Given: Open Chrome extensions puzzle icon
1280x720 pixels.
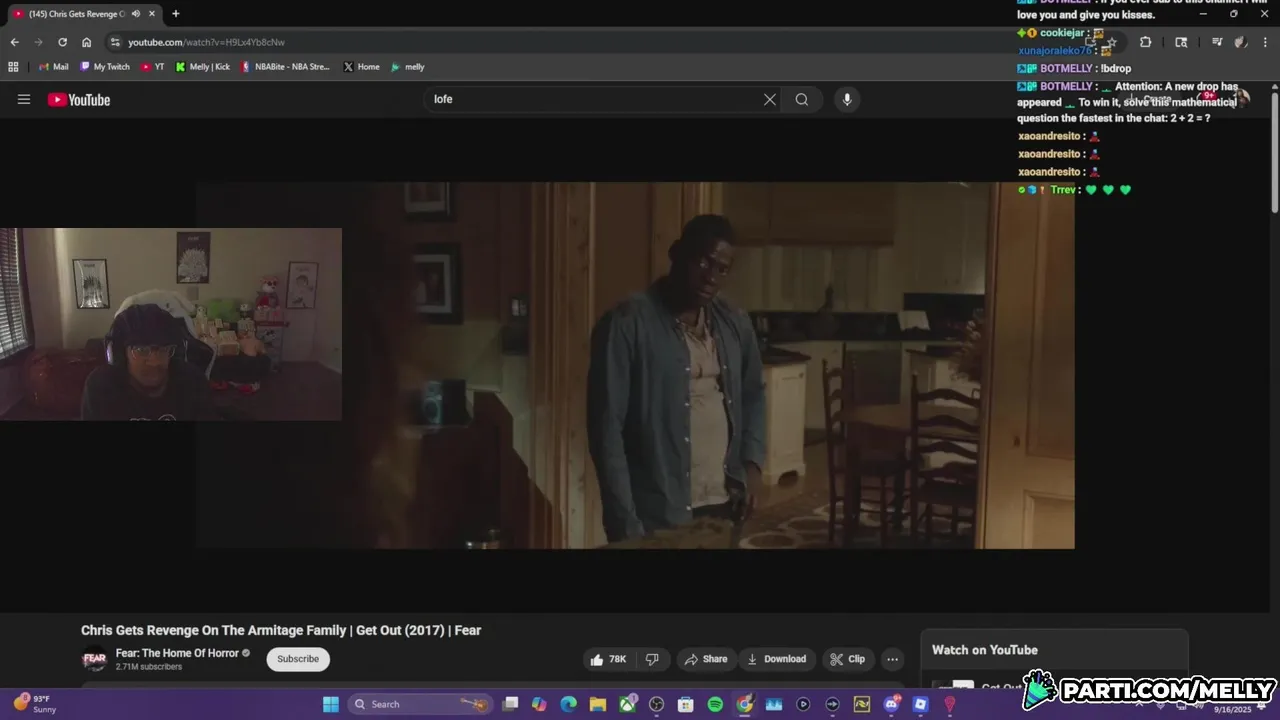Looking at the screenshot, I should pos(1145,42).
